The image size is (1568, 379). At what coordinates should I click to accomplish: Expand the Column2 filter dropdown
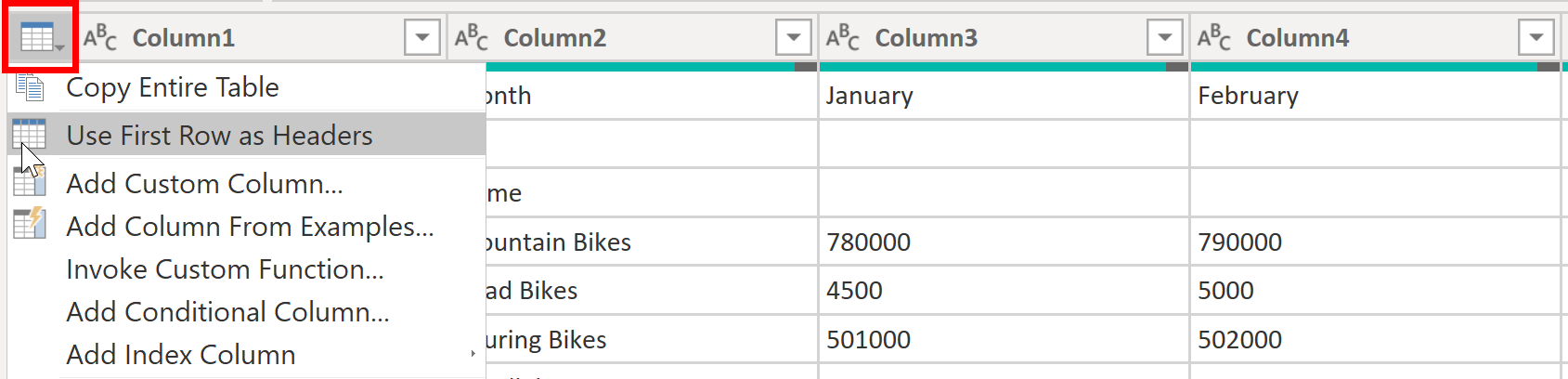click(794, 38)
